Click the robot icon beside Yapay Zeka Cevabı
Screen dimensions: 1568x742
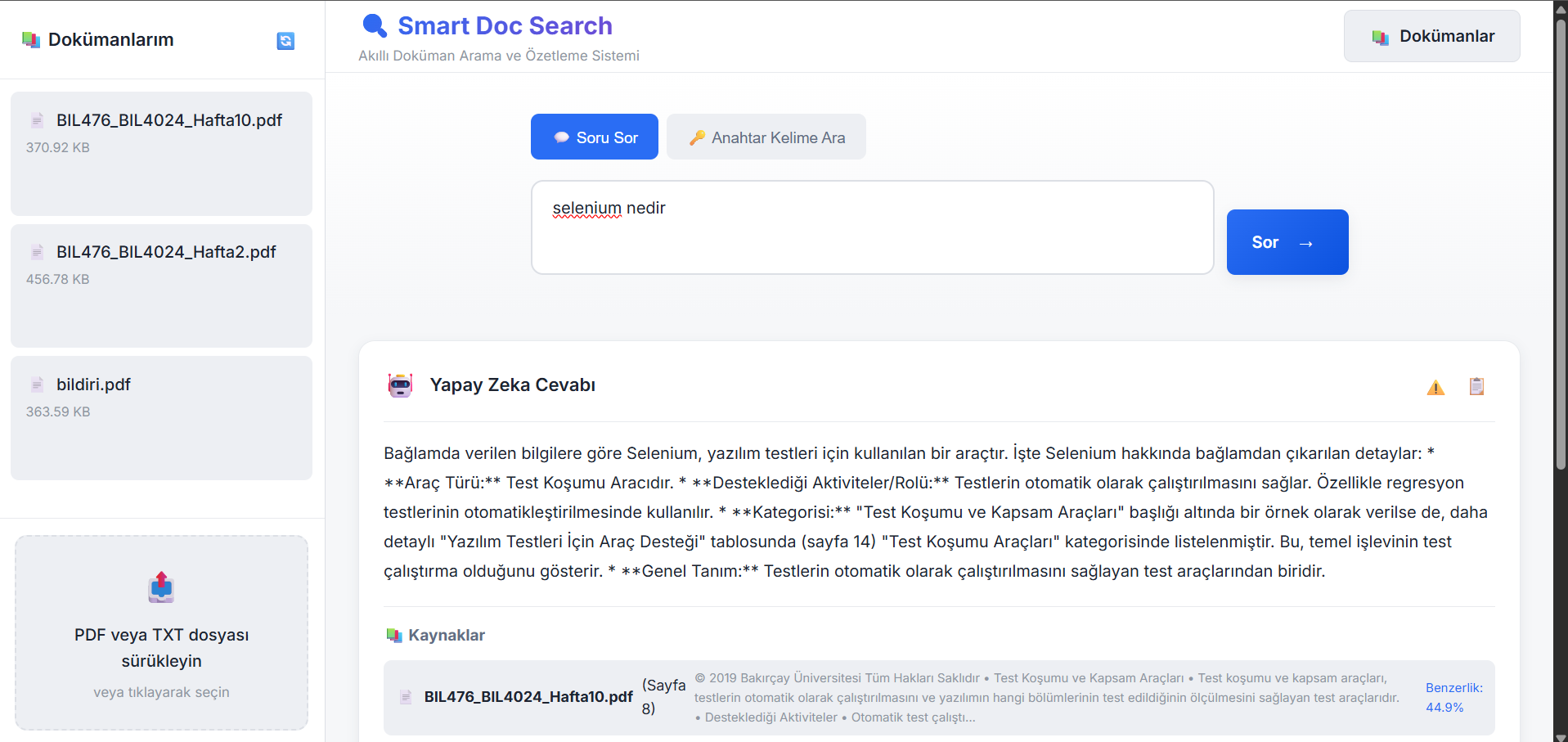tap(400, 384)
